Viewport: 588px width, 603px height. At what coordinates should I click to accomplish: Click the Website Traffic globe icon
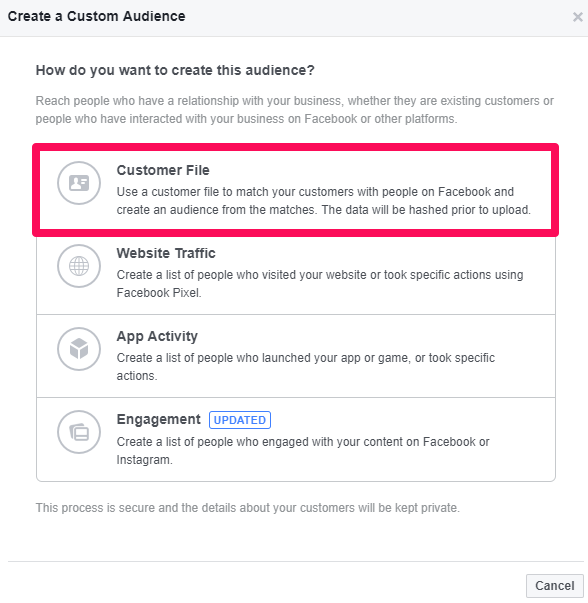coord(79,266)
